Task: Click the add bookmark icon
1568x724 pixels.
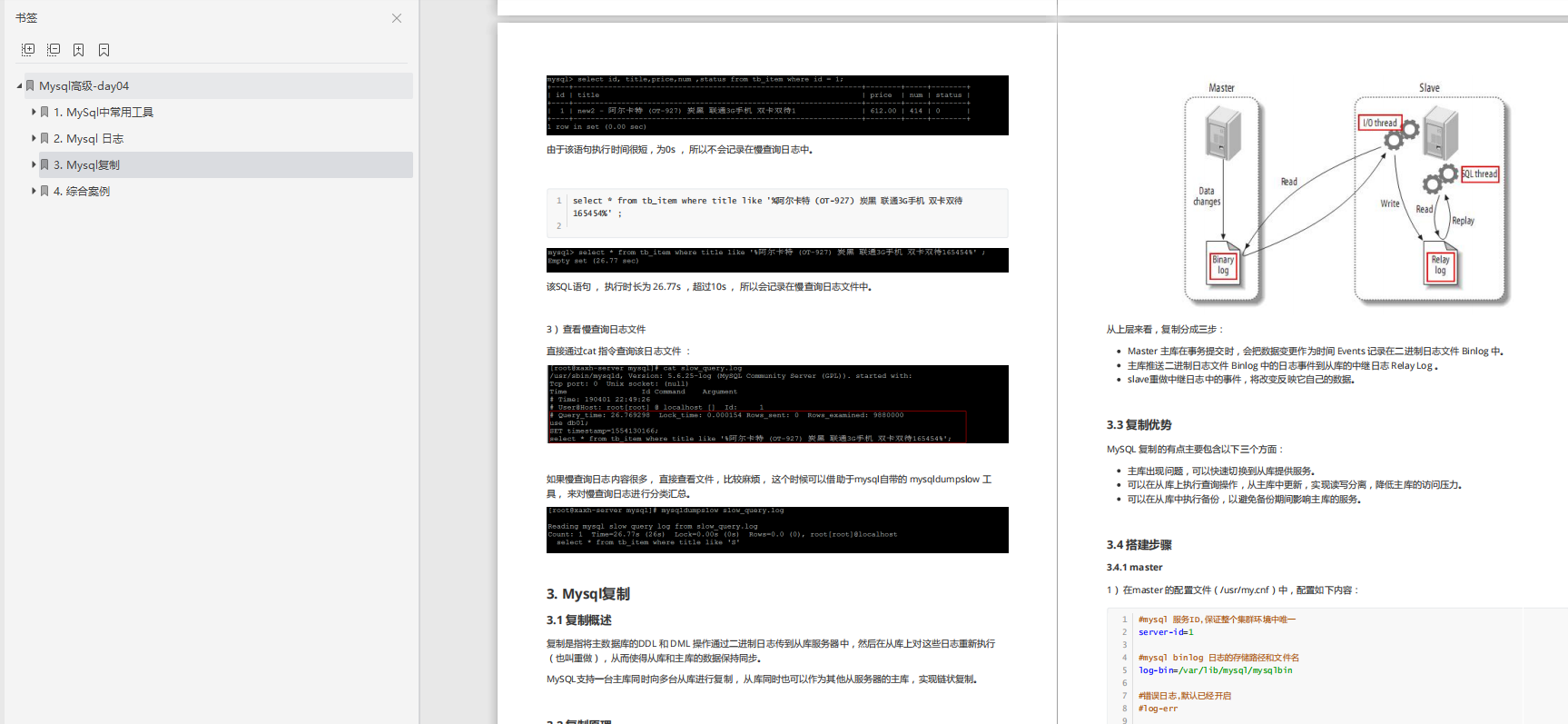Action: pyautogui.click(x=79, y=50)
